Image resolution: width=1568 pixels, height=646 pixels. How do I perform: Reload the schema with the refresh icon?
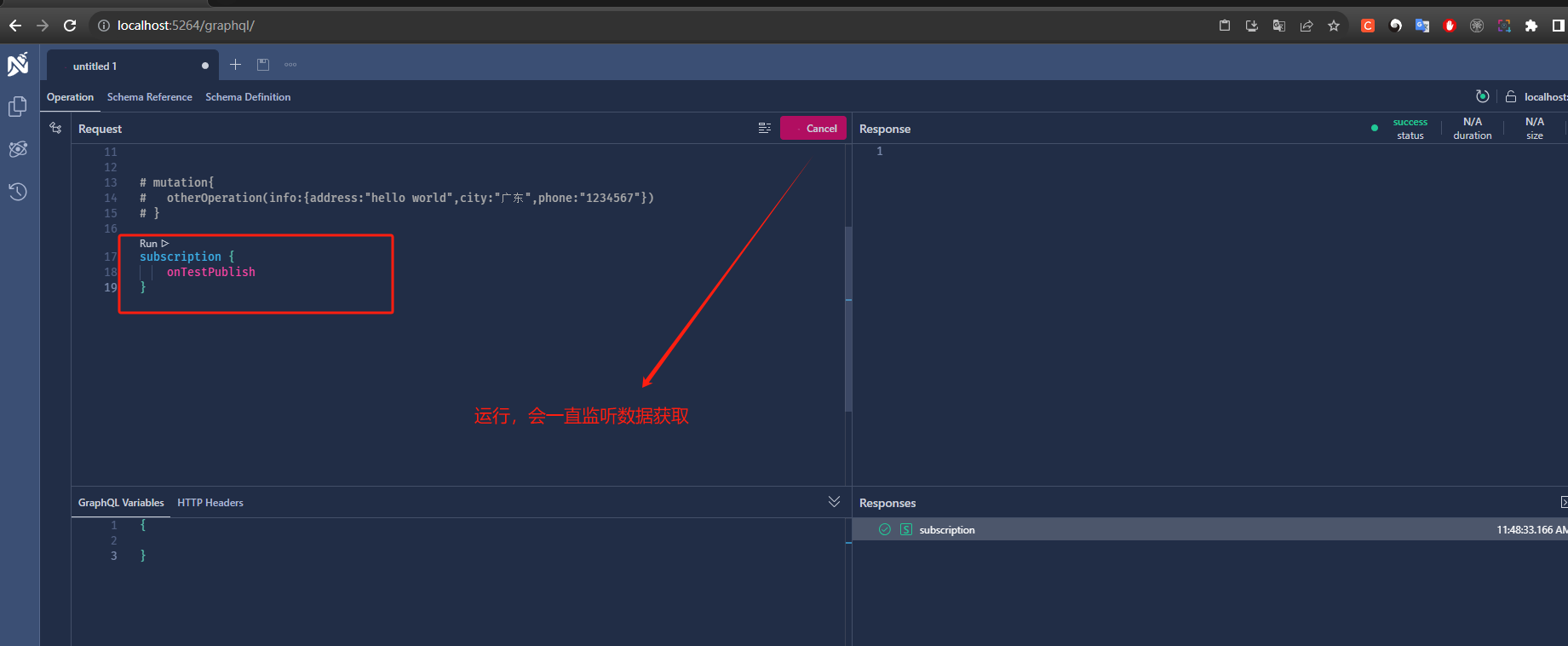click(1483, 96)
